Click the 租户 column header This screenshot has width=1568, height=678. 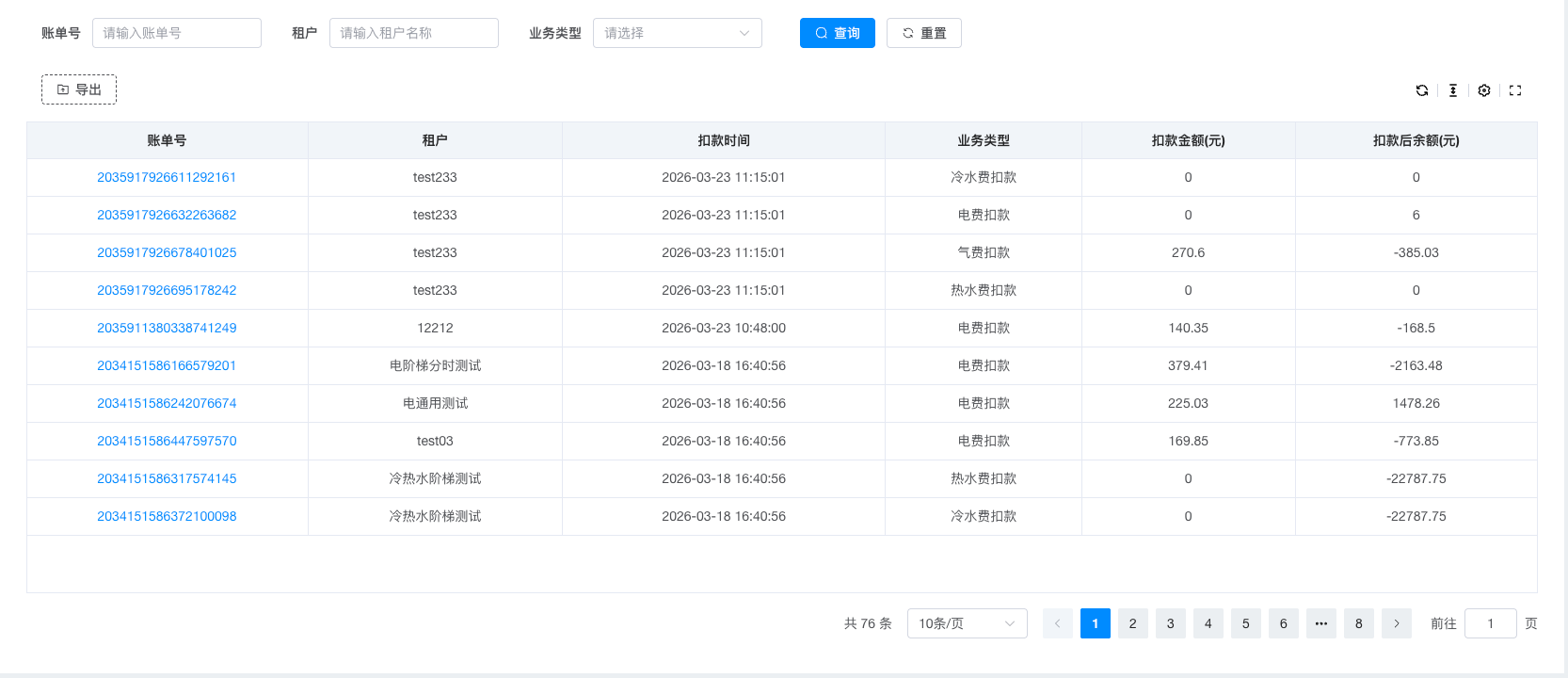[x=435, y=140]
